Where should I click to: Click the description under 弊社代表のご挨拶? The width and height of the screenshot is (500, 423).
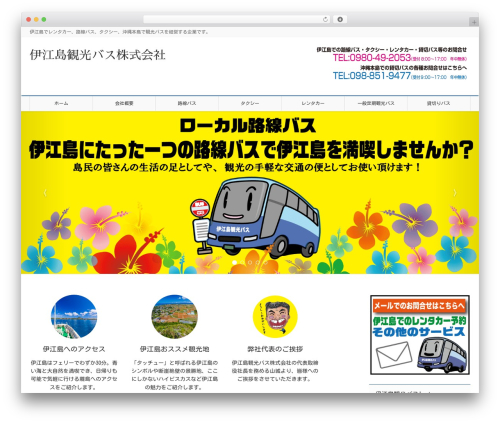275,371
